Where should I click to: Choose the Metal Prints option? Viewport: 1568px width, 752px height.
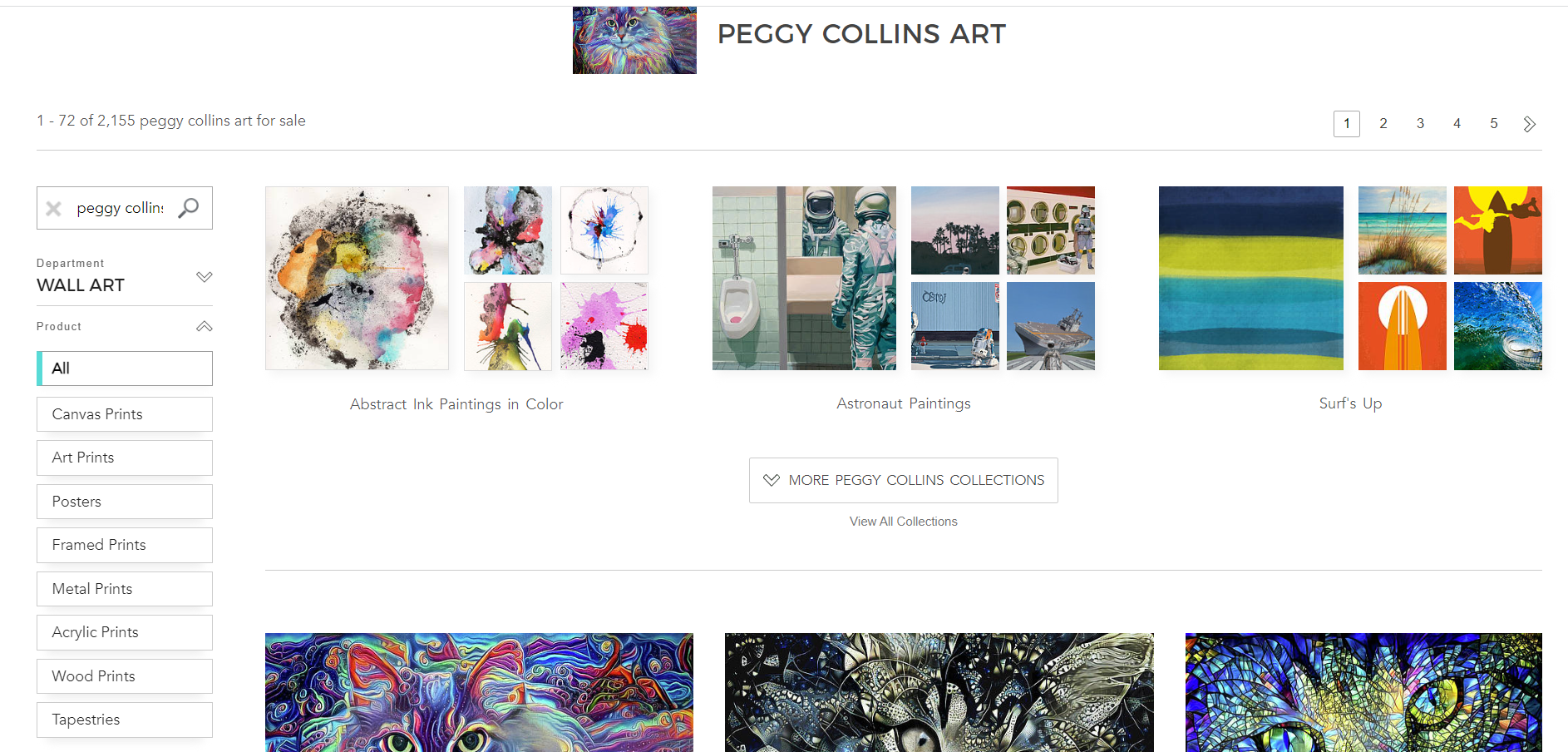click(125, 589)
